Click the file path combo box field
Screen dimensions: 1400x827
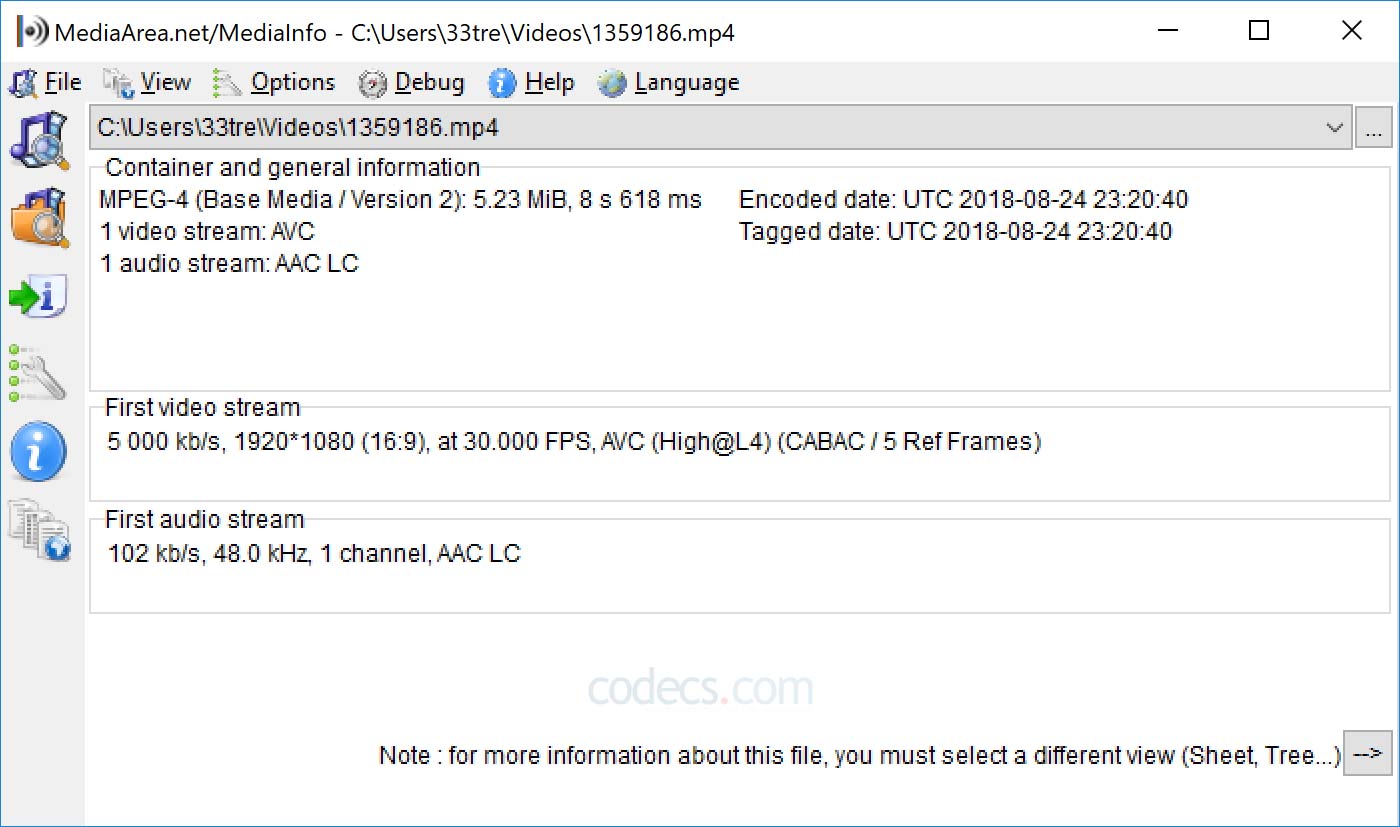(x=720, y=128)
